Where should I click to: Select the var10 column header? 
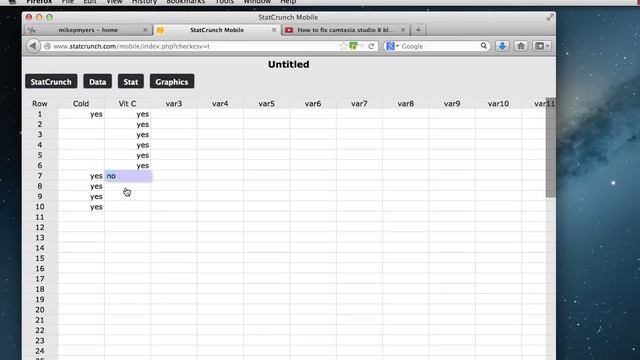pos(498,104)
